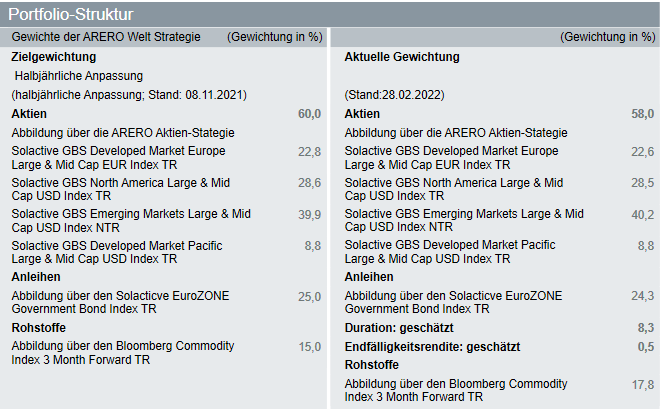The width and height of the screenshot is (664, 409).
Task: Select the Emerging Markets target weight 39,9
Action: coord(309,215)
